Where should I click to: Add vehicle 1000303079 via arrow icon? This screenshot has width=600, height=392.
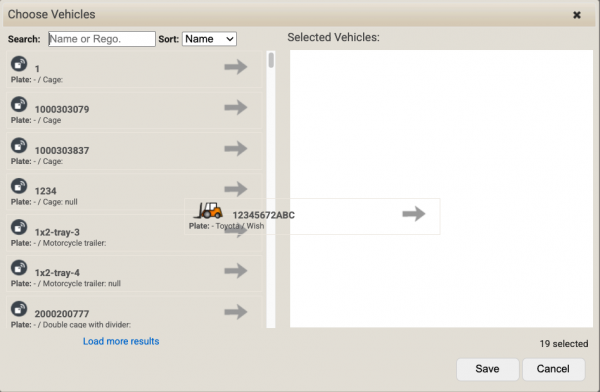236,108
